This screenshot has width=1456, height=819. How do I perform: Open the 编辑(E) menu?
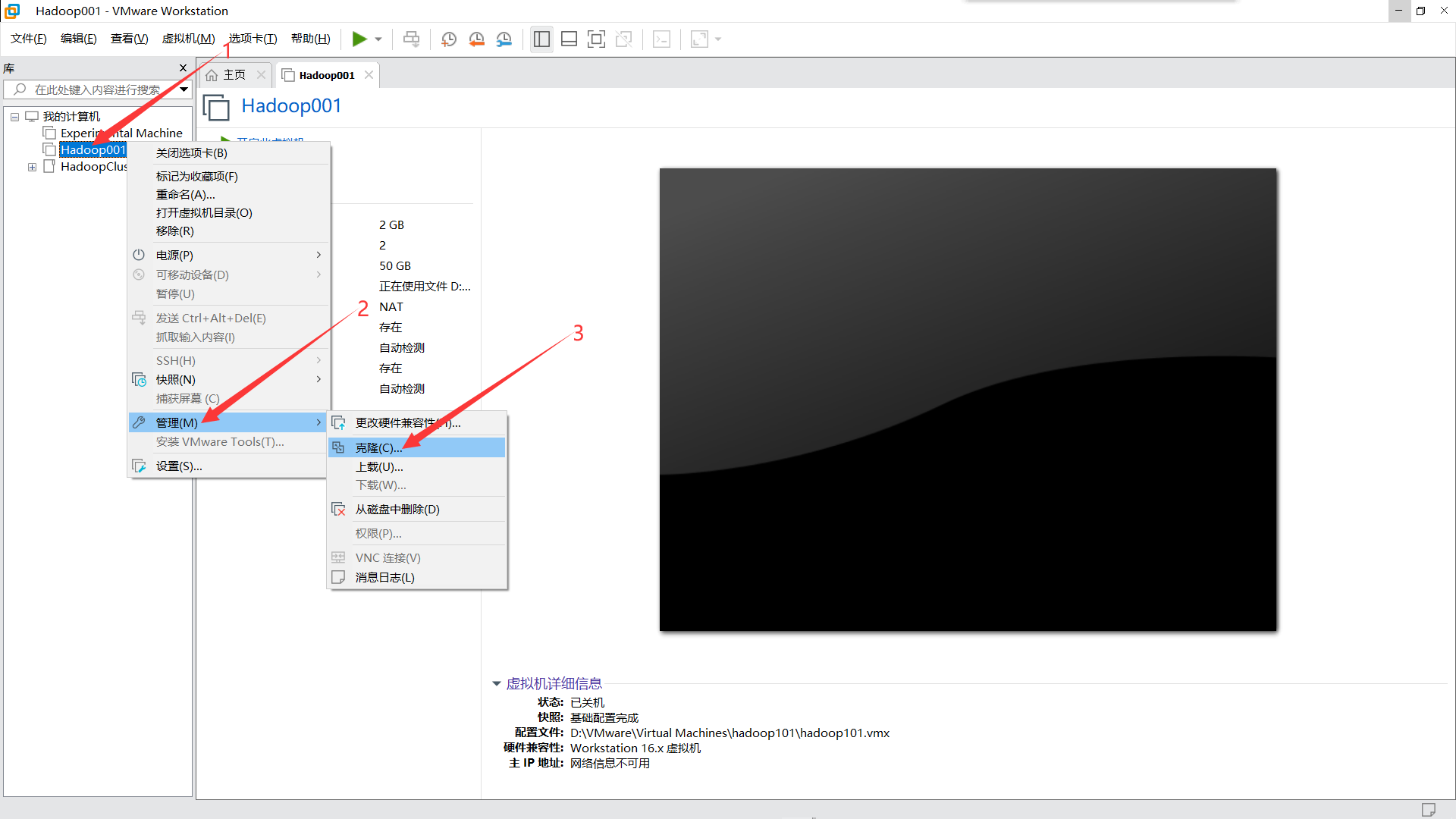click(79, 39)
